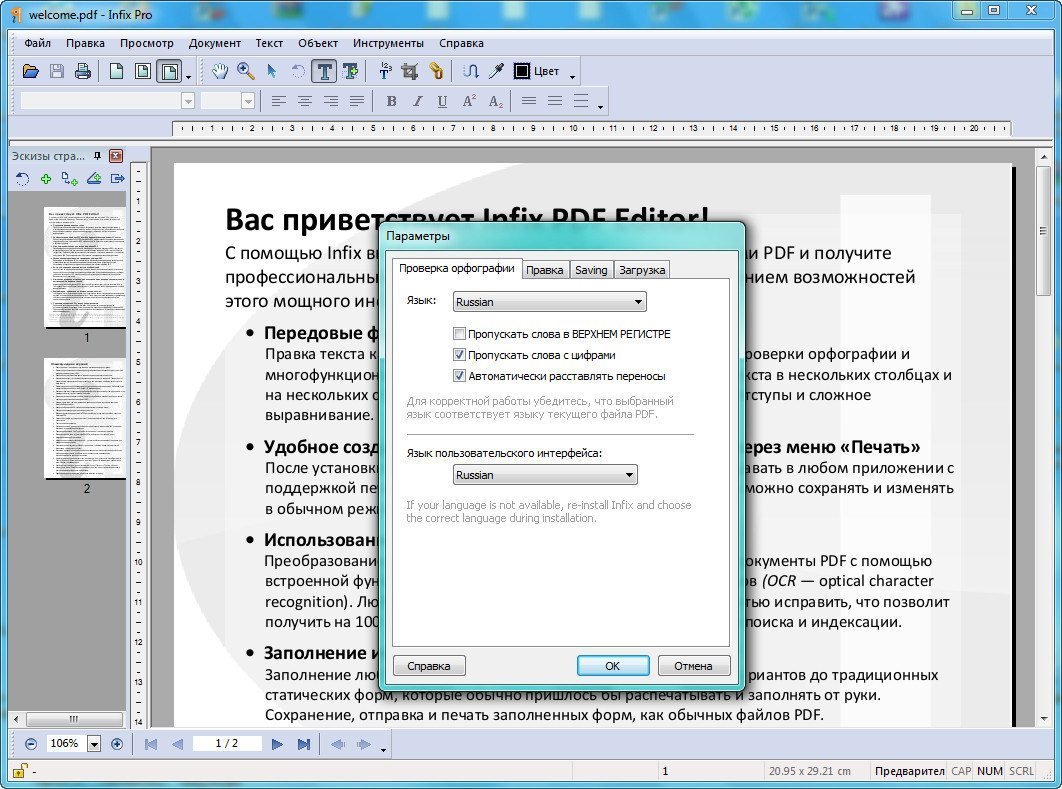Image resolution: width=1062 pixels, height=789 pixels.
Task: Select the Crop tool icon
Action: [x=410, y=71]
